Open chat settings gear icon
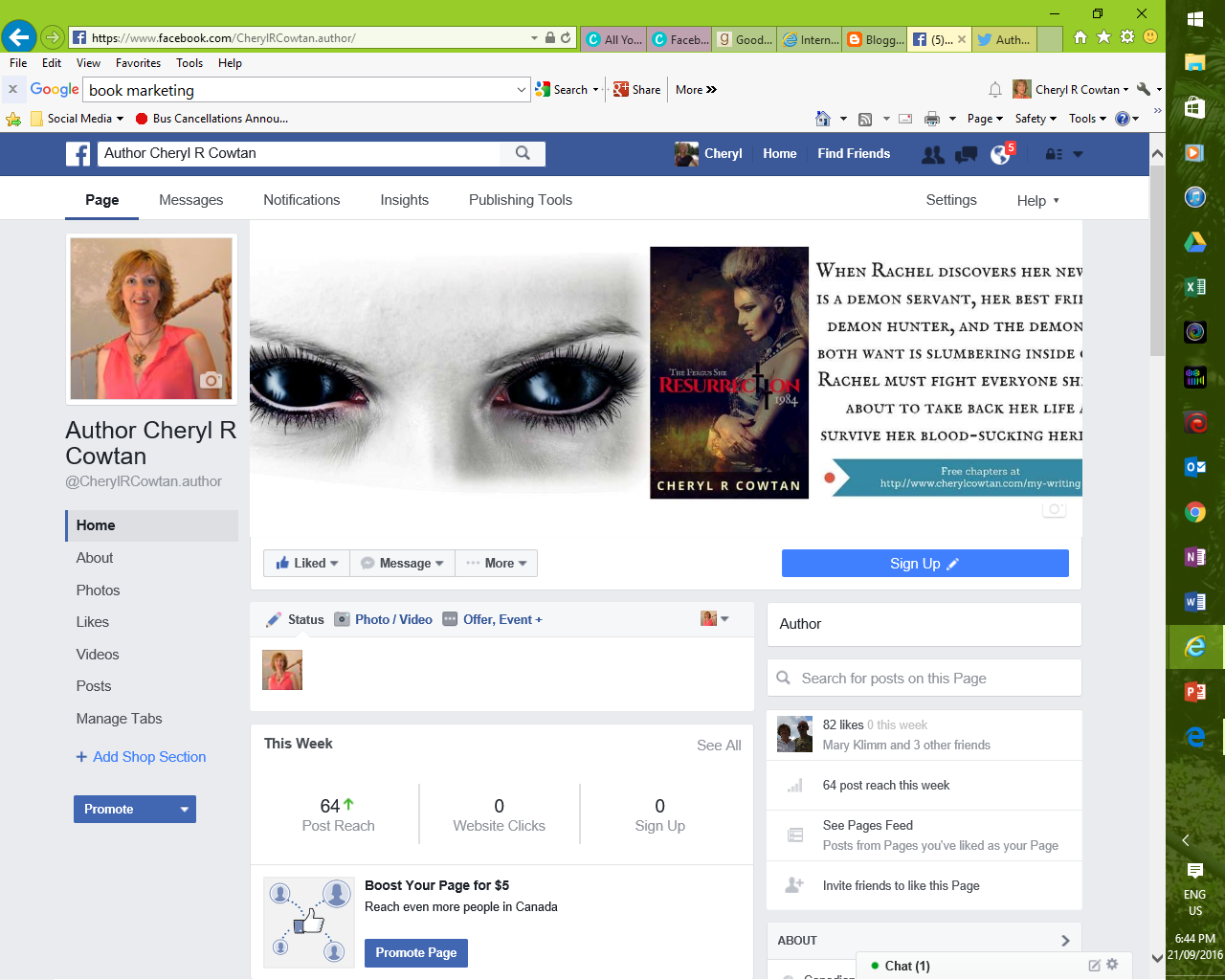Image resolution: width=1225 pixels, height=980 pixels. coord(1112,965)
